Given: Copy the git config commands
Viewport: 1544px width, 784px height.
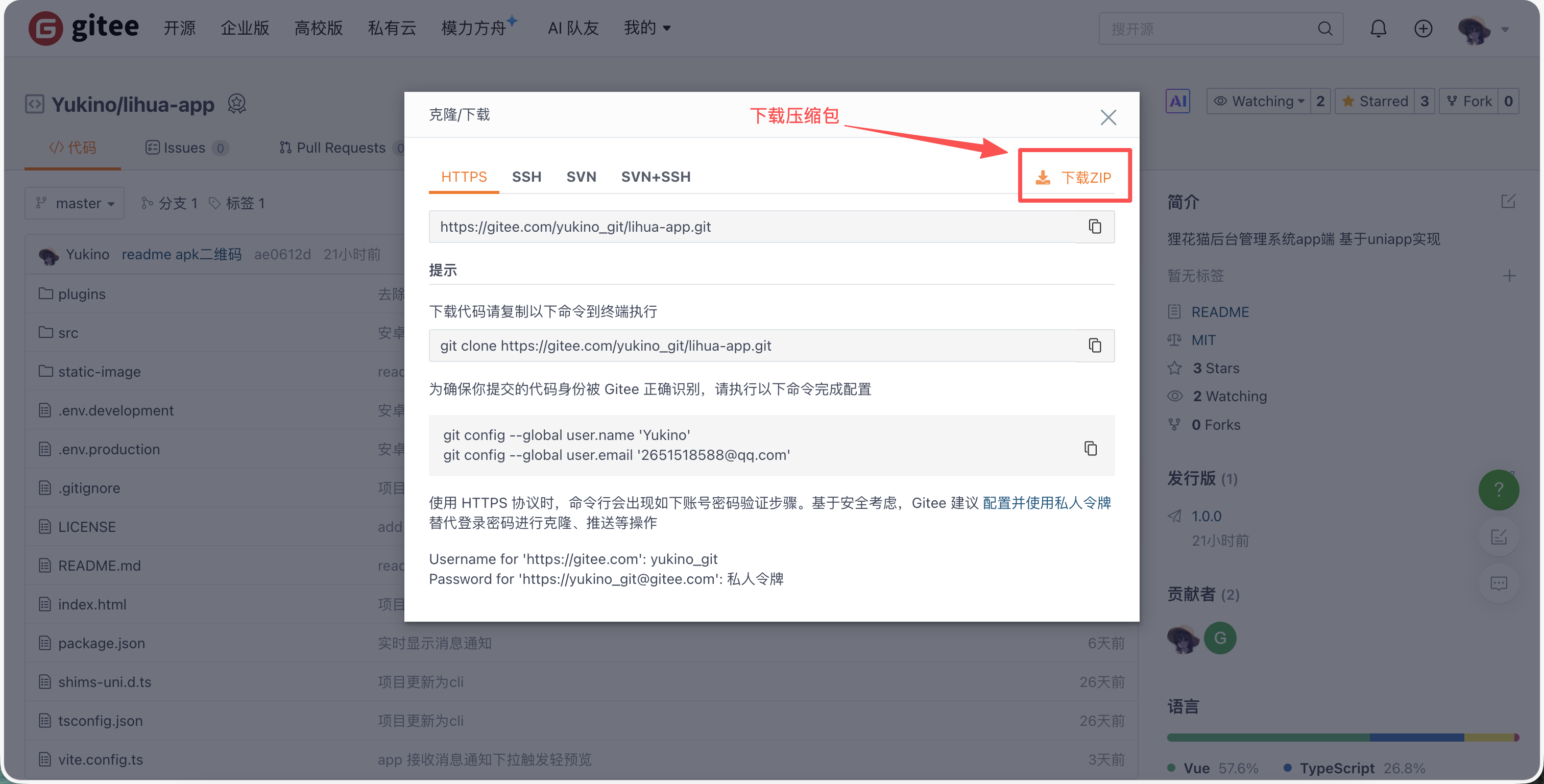Looking at the screenshot, I should [x=1090, y=448].
